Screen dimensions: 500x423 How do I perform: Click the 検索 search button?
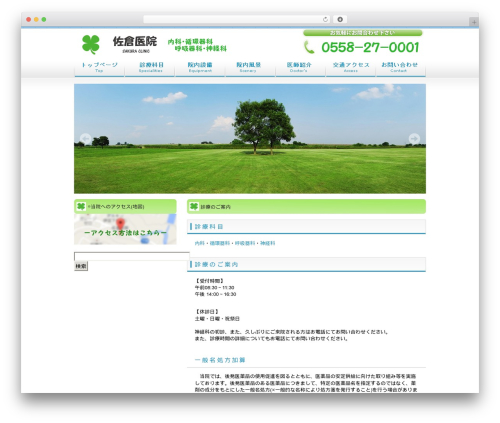point(81,266)
